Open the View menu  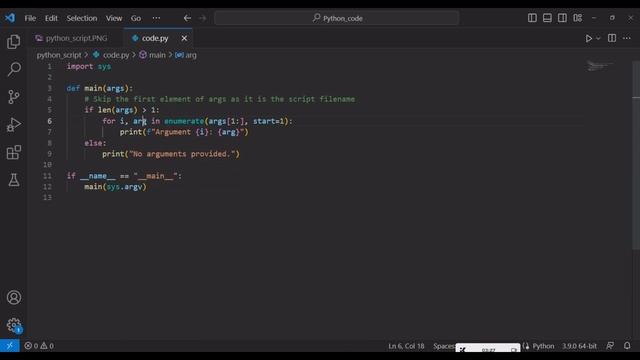pyautogui.click(x=114, y=18)
